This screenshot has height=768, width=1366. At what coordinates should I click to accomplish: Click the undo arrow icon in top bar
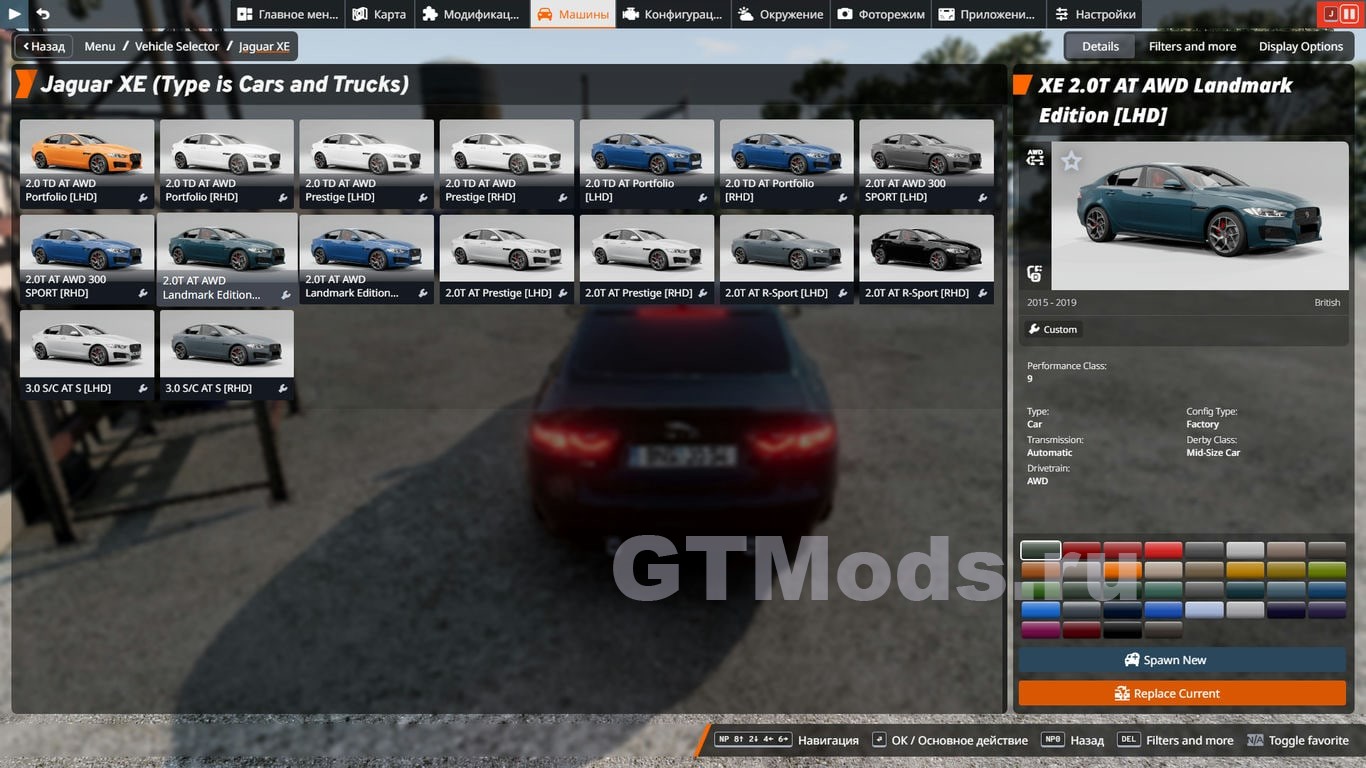(x=43, y=14)
